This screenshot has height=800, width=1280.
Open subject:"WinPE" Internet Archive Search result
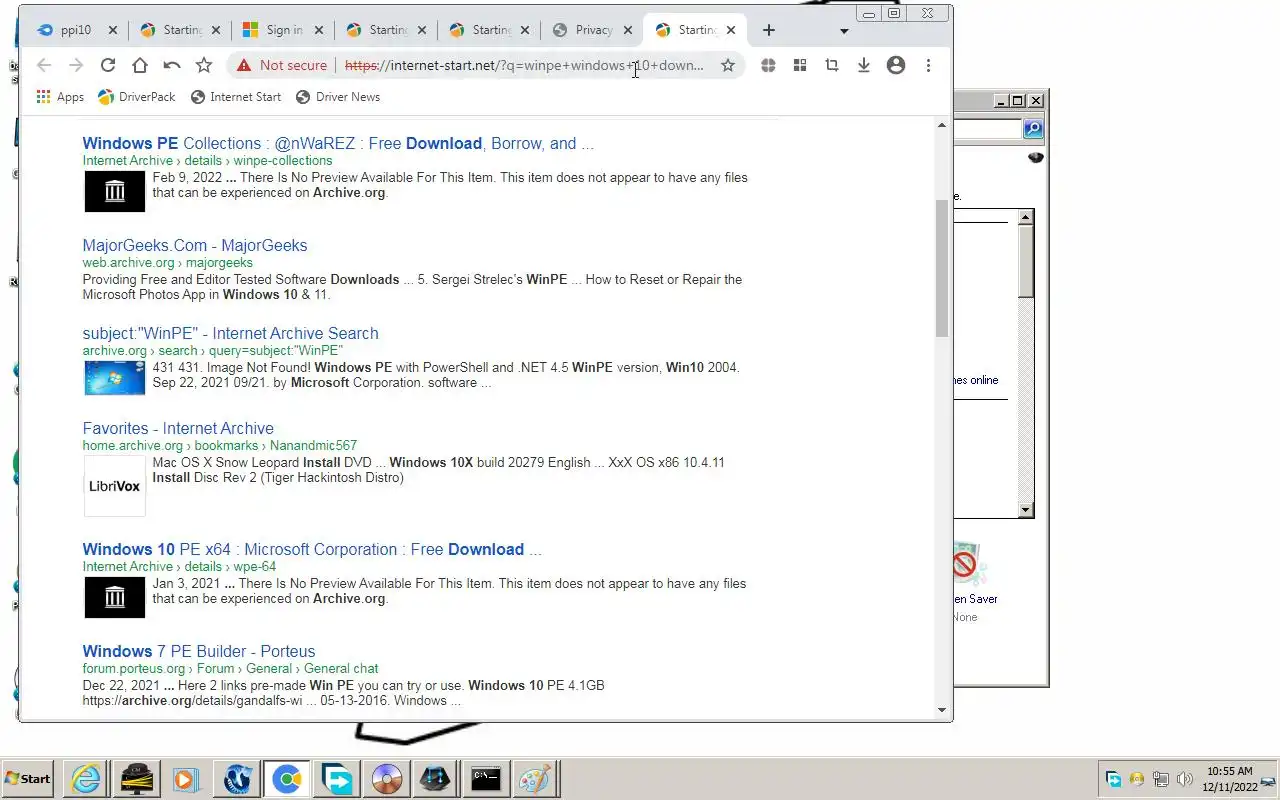coord(230,333)
